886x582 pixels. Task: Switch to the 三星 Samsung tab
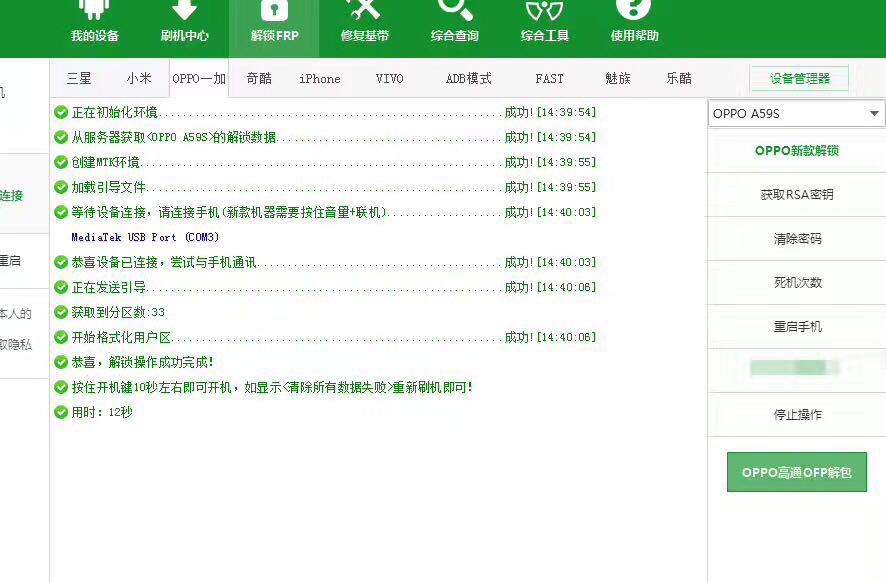pyautogui.click(x=78, y=78)
